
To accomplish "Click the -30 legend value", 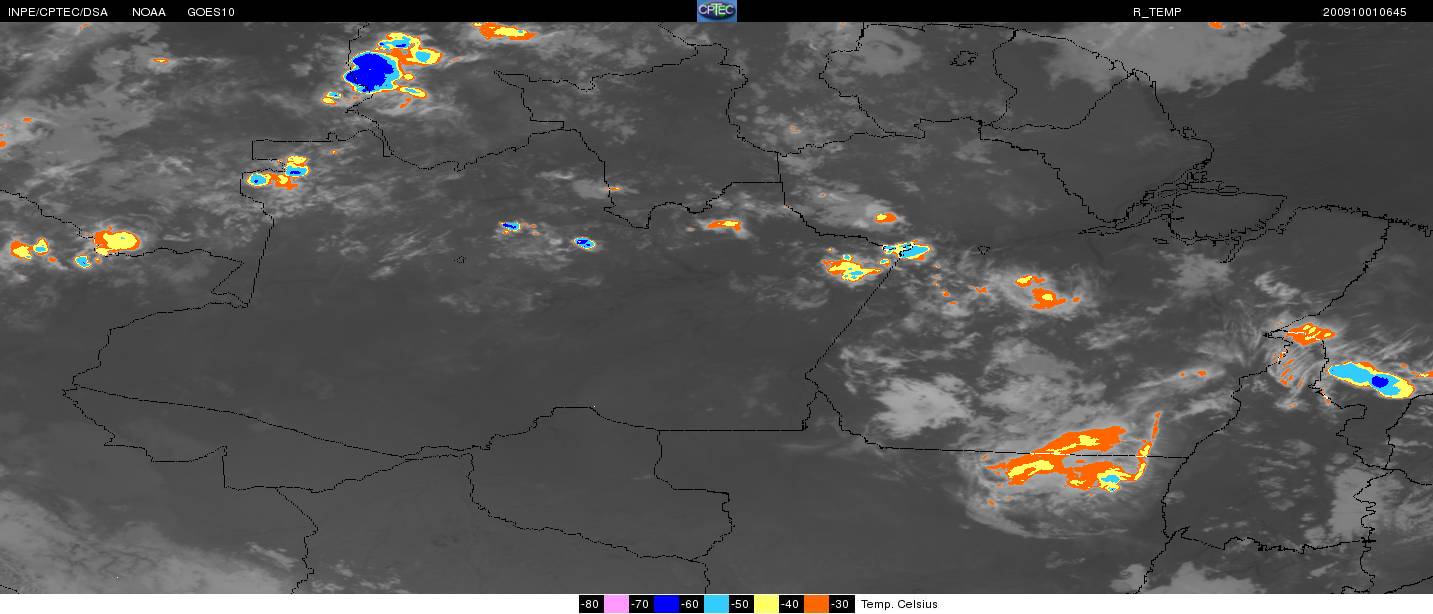I will [x=841, y=604].
